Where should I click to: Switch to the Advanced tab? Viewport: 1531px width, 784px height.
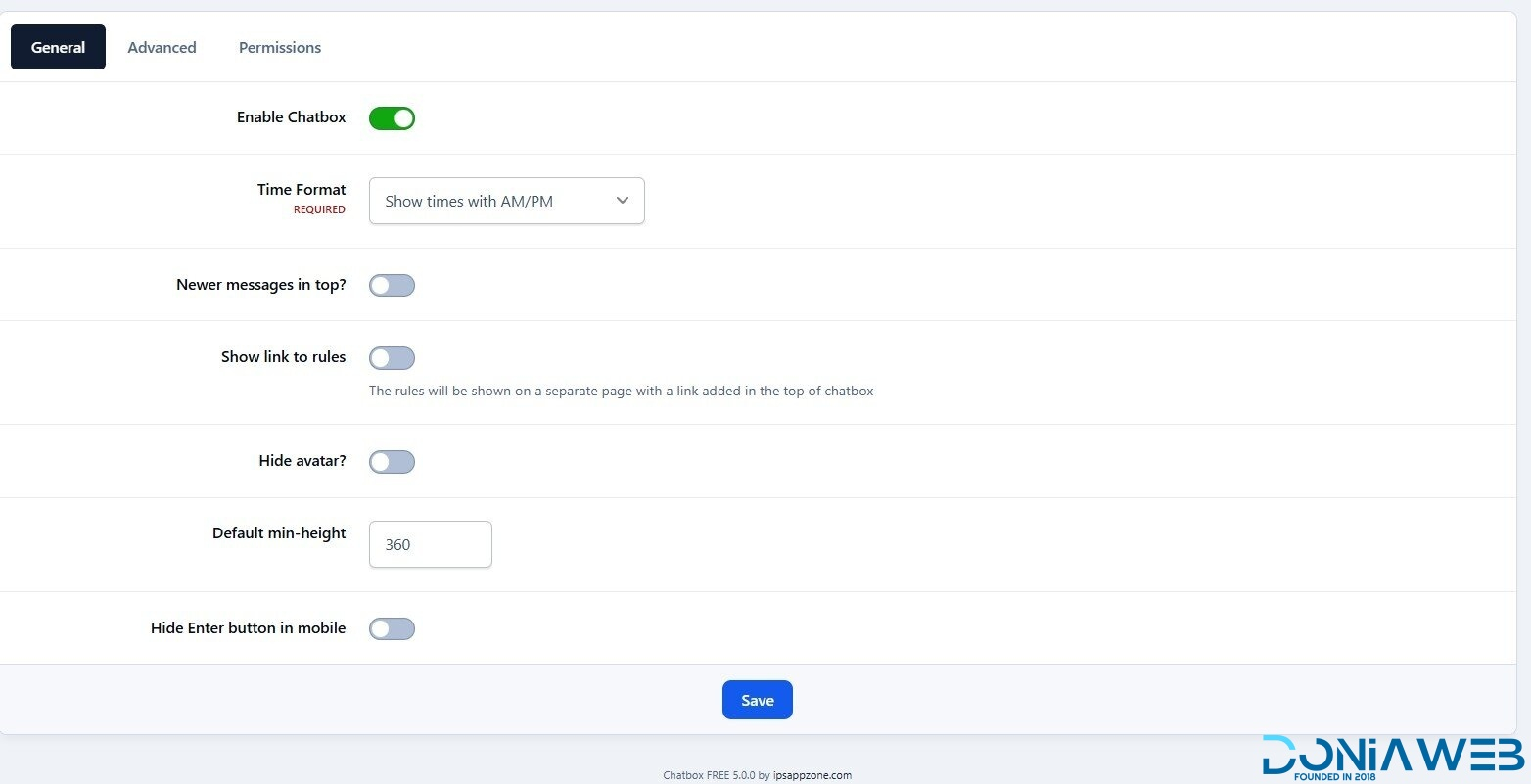point(162,47)
